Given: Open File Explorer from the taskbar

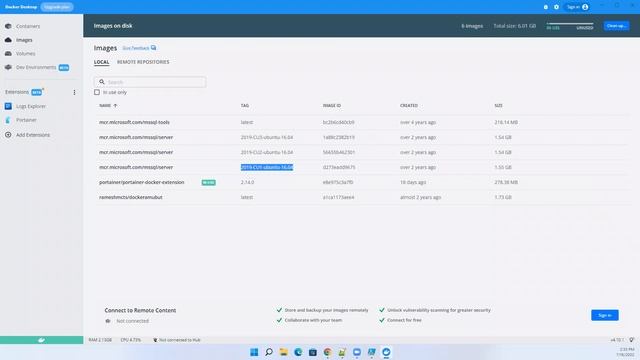Looking at the screenshot, I should [283, 352].
